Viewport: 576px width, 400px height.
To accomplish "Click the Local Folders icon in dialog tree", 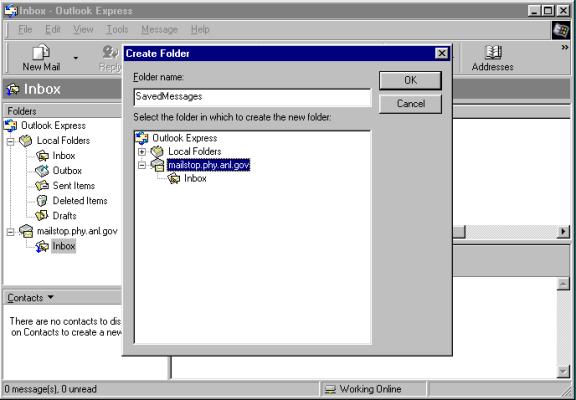I will pos(157,151).
